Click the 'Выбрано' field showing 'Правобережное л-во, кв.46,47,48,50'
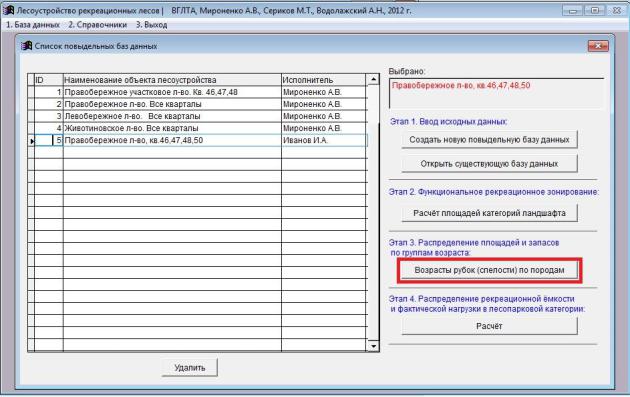 click(x=496, y=93)
